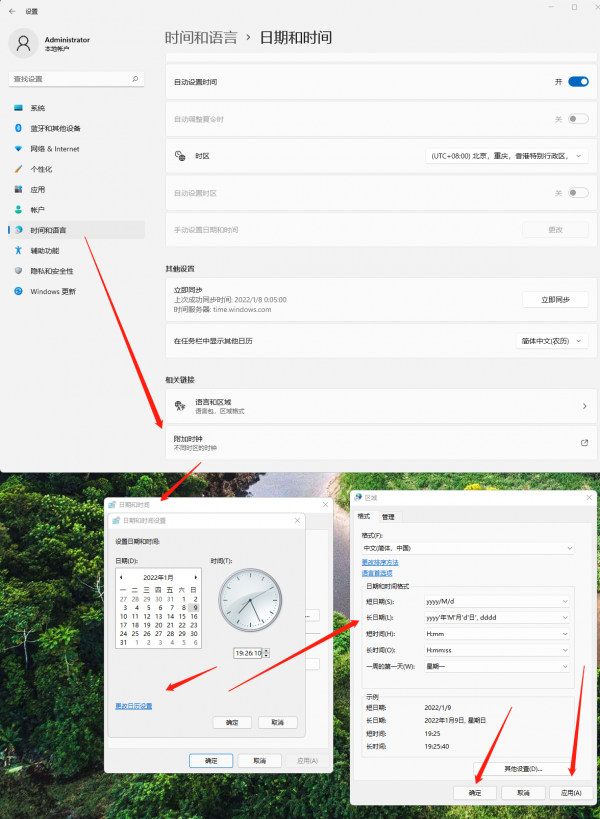This screenshot has width=600, height=819.
Task: Close the 日期和时间设置 dialog
Action: pyautogui.click(x=297, y=520)
